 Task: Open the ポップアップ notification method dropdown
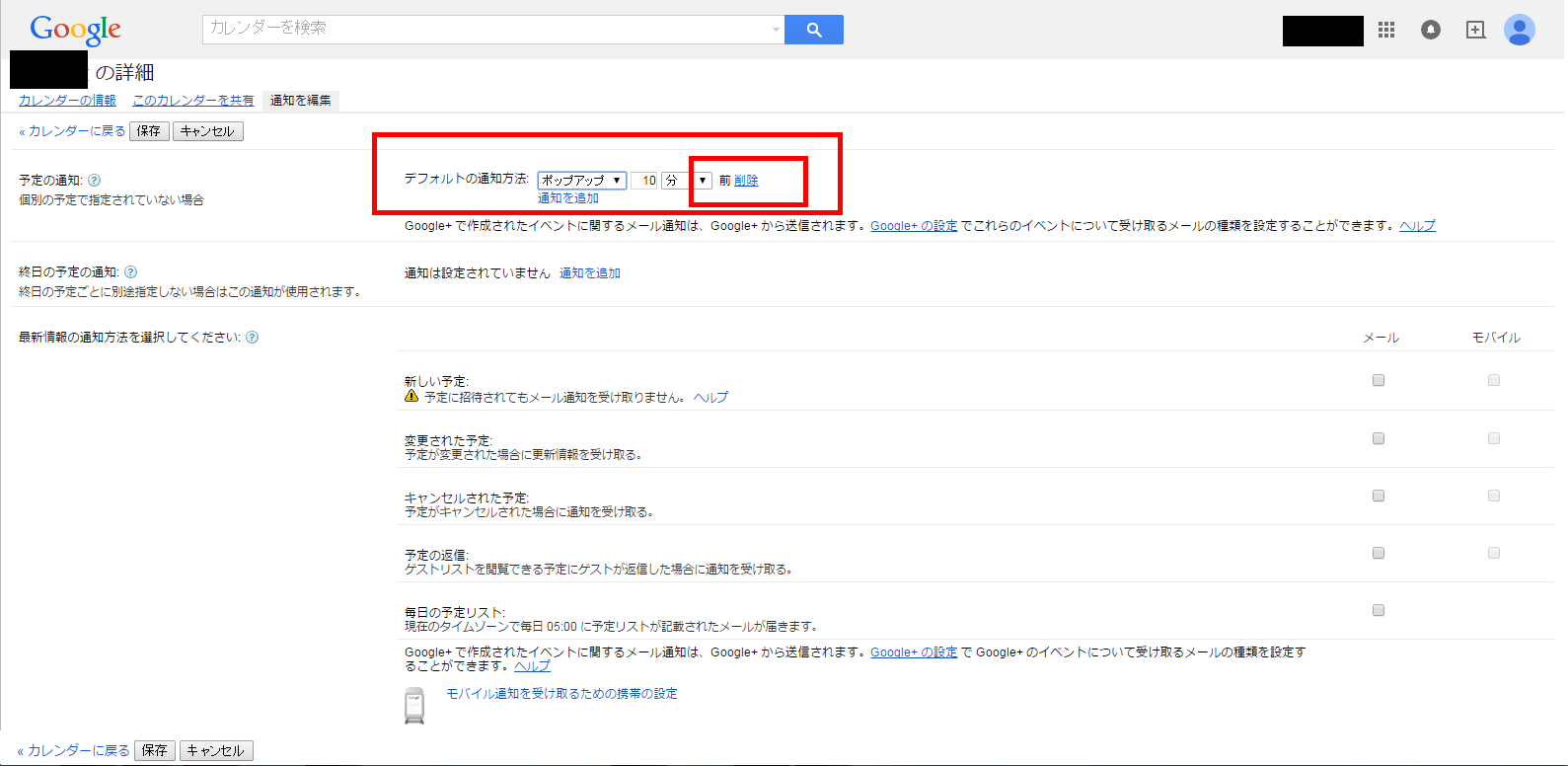tap(582, 181)
